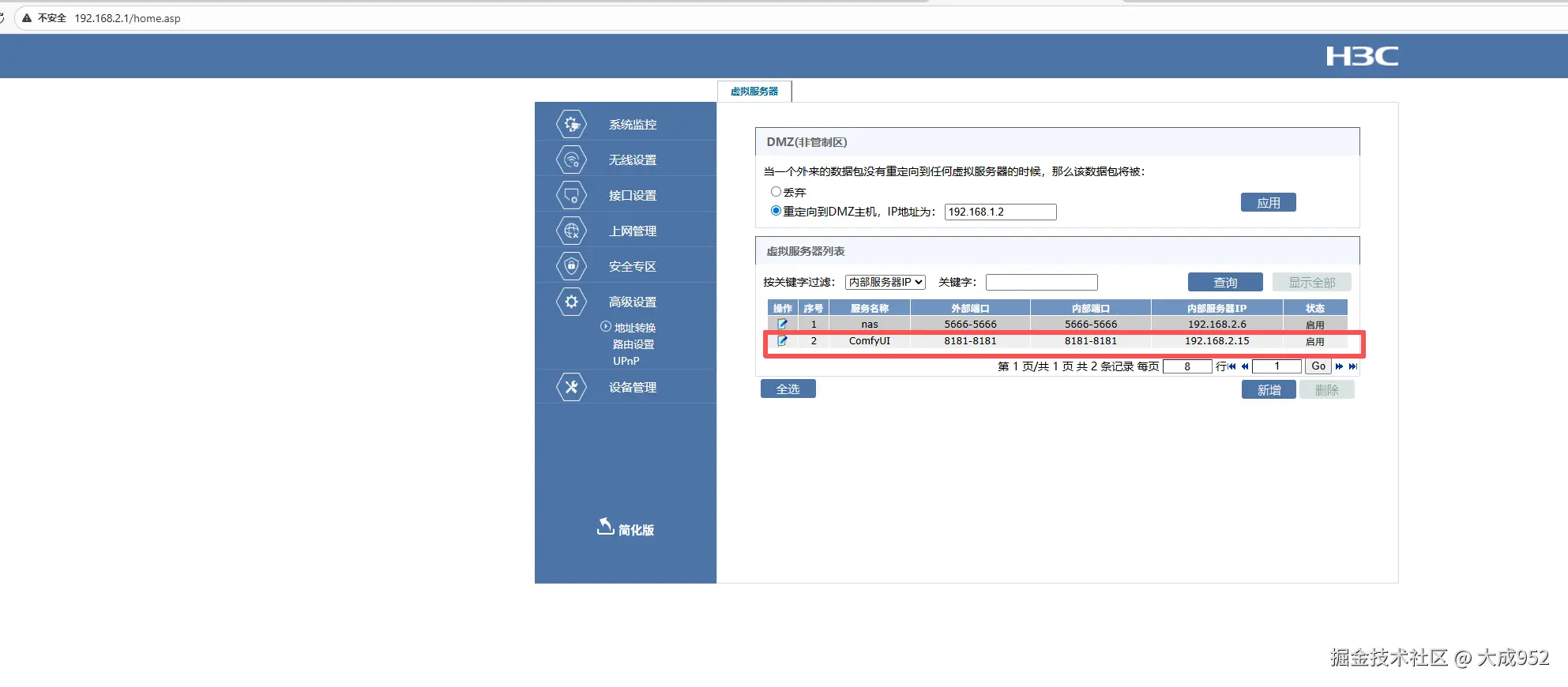The width and height of the screenshot is (1568, 687).
Task: Open 系统监控 menu
Action: 632,125
